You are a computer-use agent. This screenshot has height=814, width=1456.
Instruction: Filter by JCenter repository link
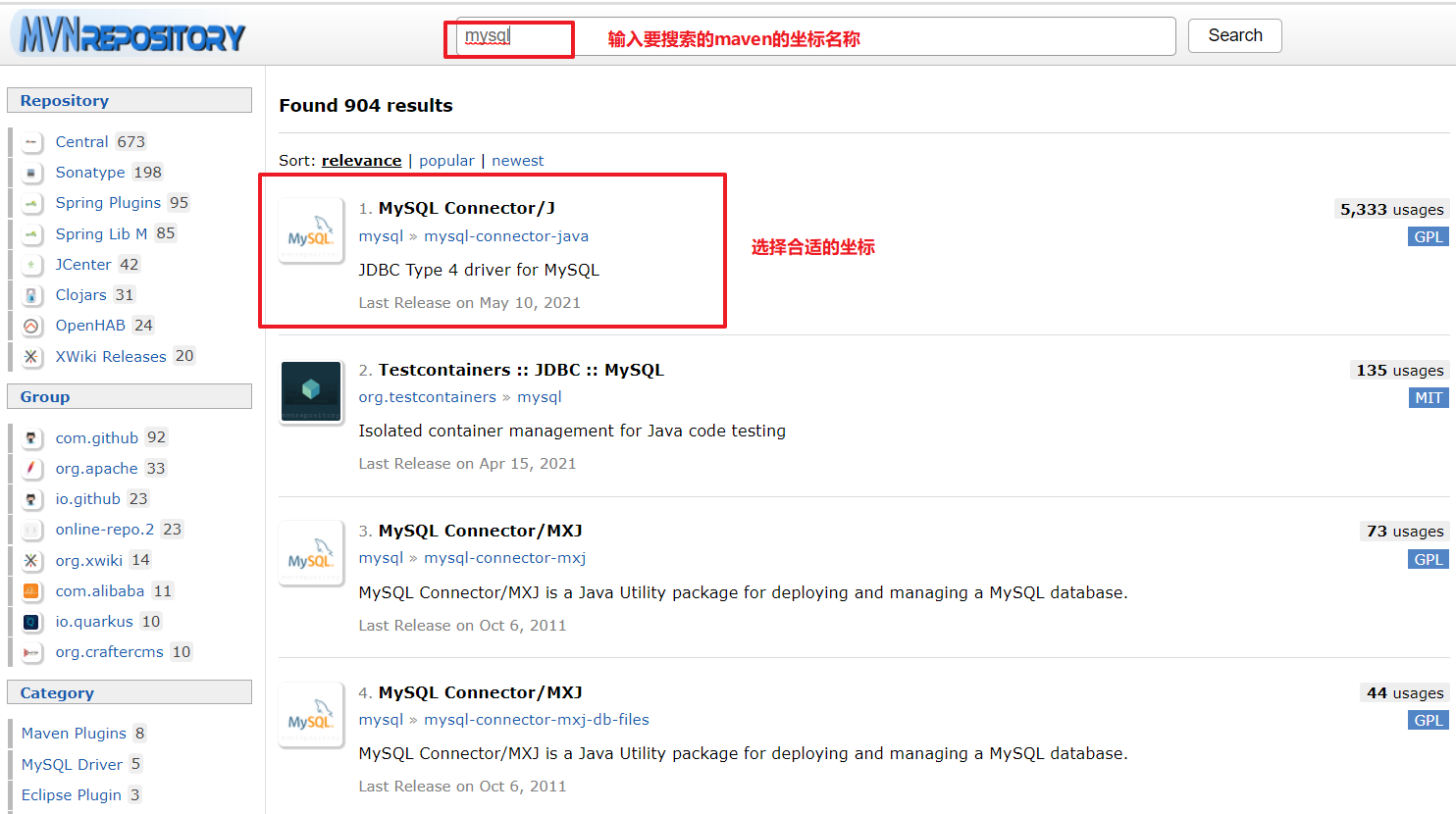click(83, 265)
